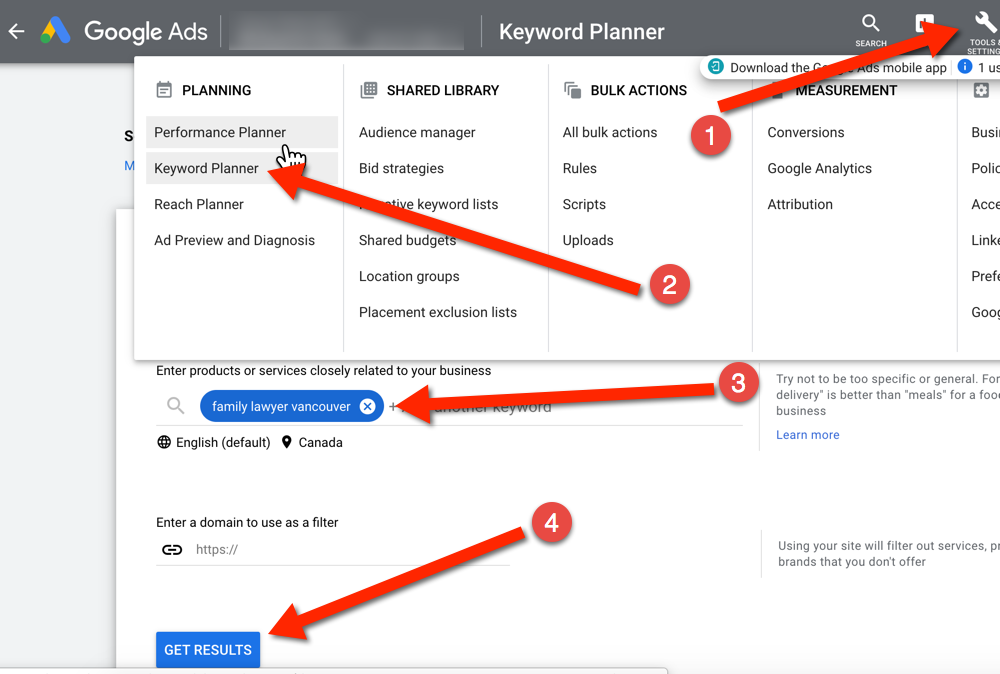The height and width of the screenshot is (674, 1000).
Task: Click the mobile app icon in notification
Action: pyautogui.click(x=716, y=67)
